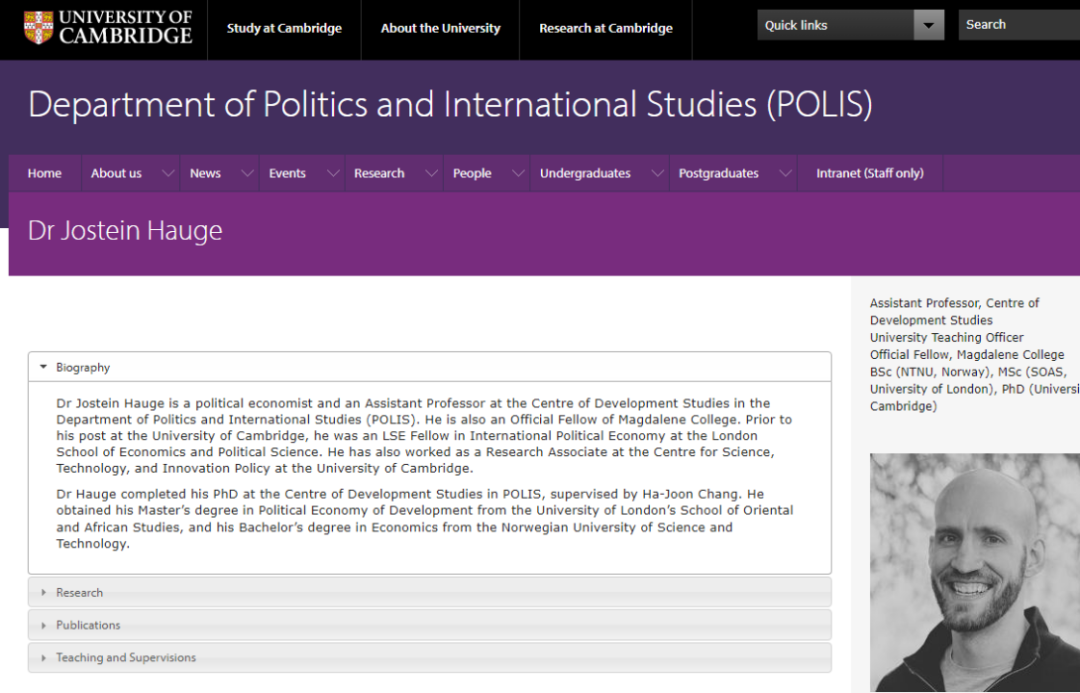The image size is (1080, 693).
Task: Open the Quick links dropdown arrow
Action: click(x=930, y=26)
